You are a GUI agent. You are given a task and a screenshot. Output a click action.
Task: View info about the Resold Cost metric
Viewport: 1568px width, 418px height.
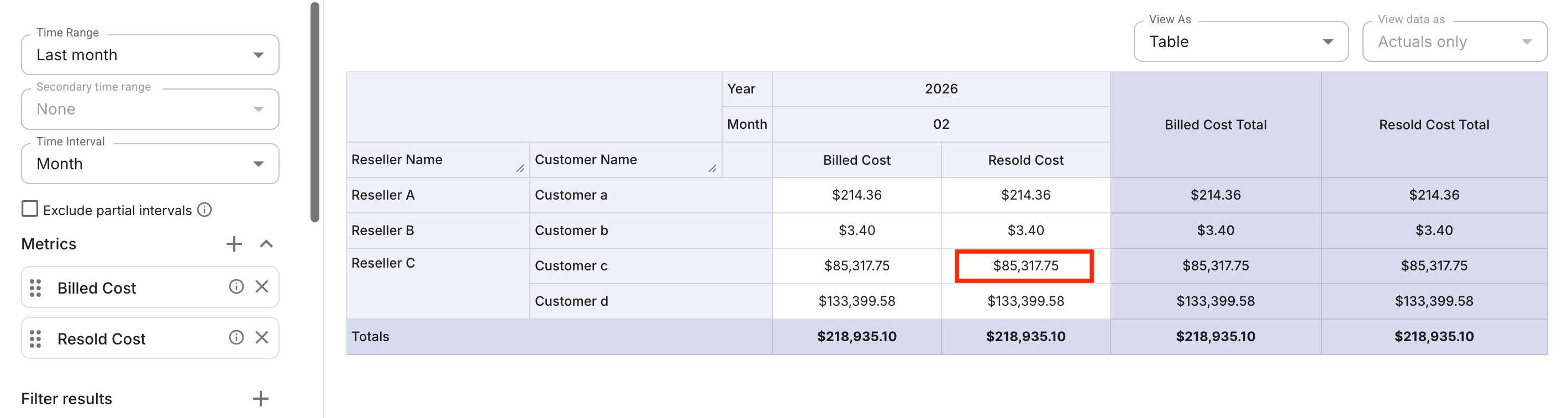click(236, 337)
